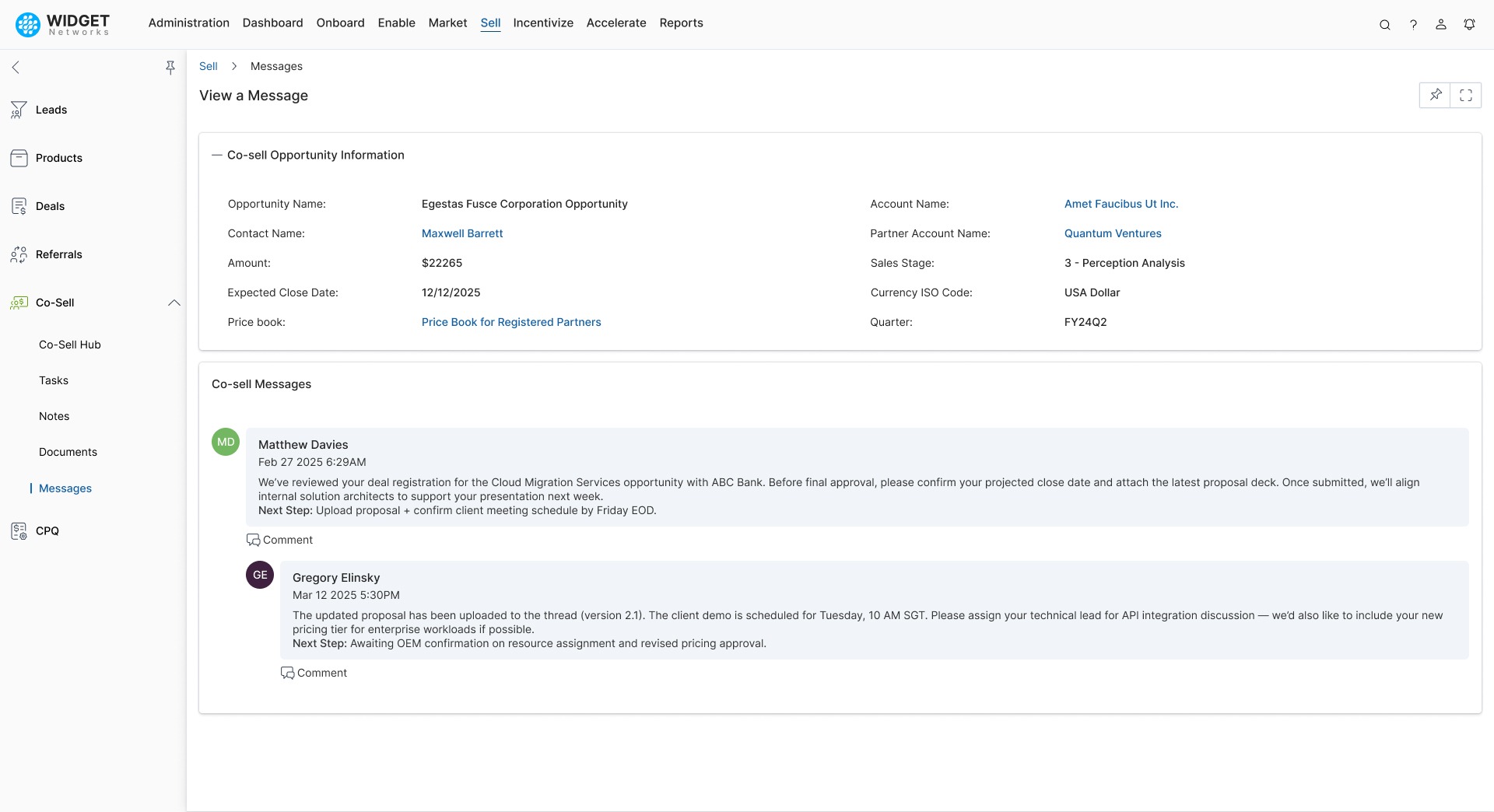
Task: Go back using the sidebar back arrow
Action: pyautogui.click(x=16, y=68)
